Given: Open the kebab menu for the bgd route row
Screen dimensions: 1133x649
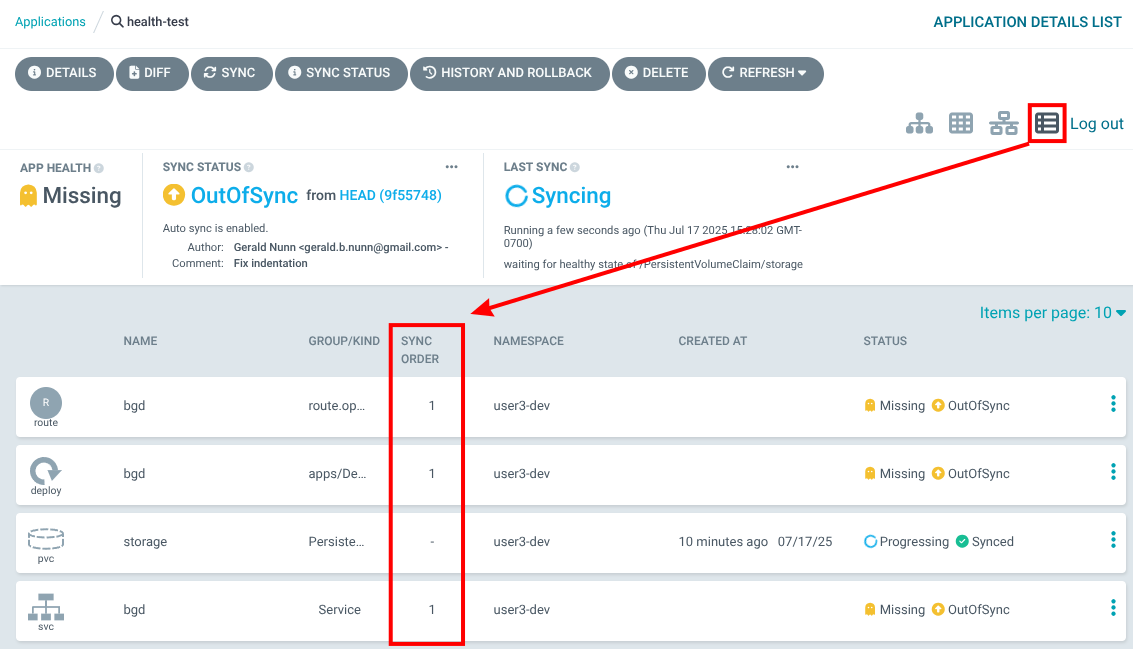Looking at the screenshot, I should pyautogui.click(x=1113, y=404).
